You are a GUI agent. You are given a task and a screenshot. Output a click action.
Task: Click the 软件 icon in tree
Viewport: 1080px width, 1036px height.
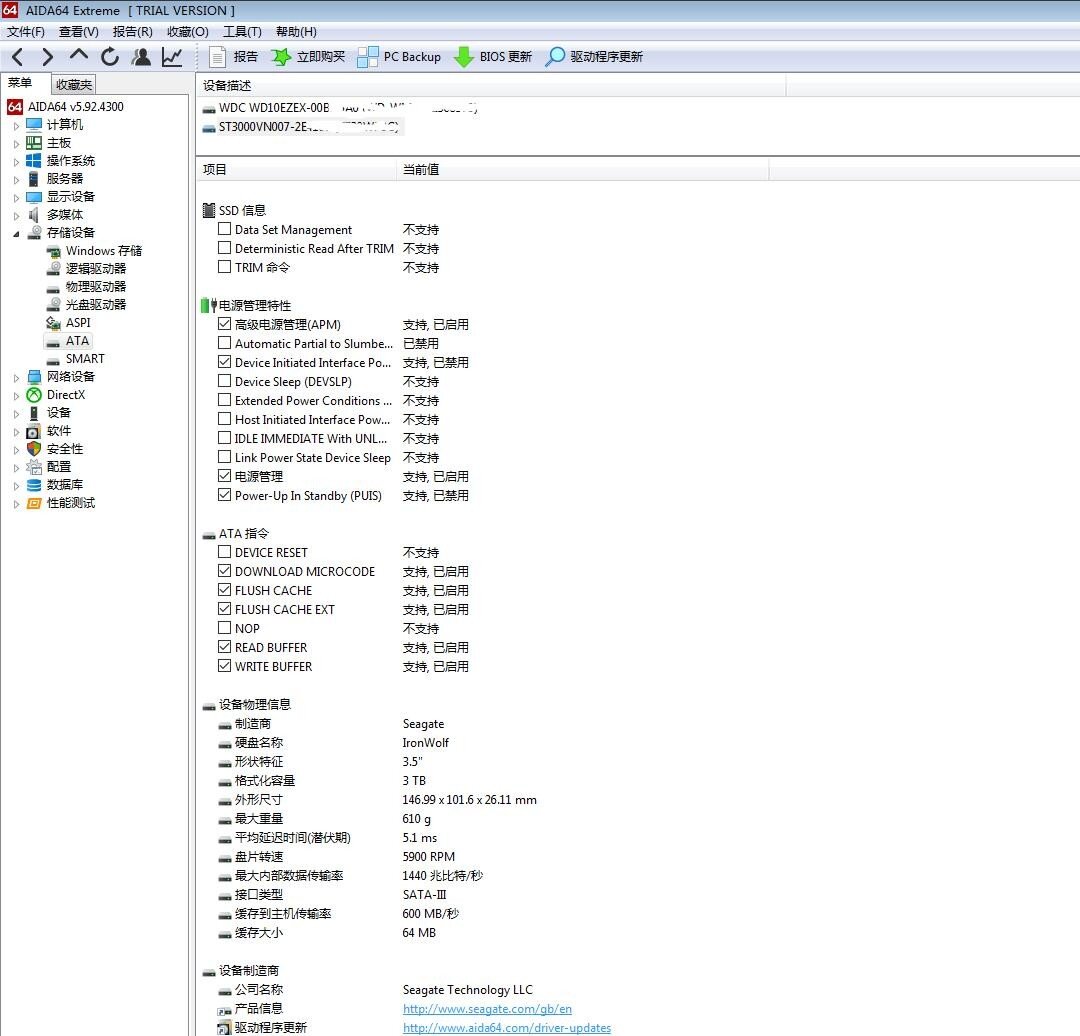tap(33, 431)
